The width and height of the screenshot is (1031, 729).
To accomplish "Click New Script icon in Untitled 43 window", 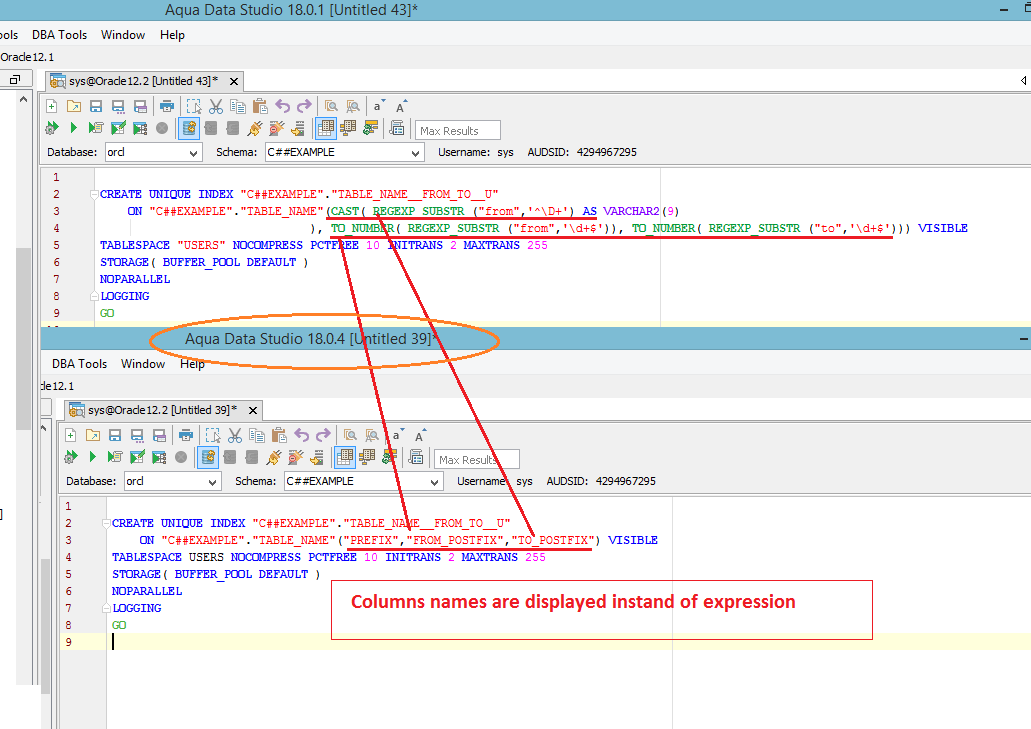I will [x=52, y=106].
